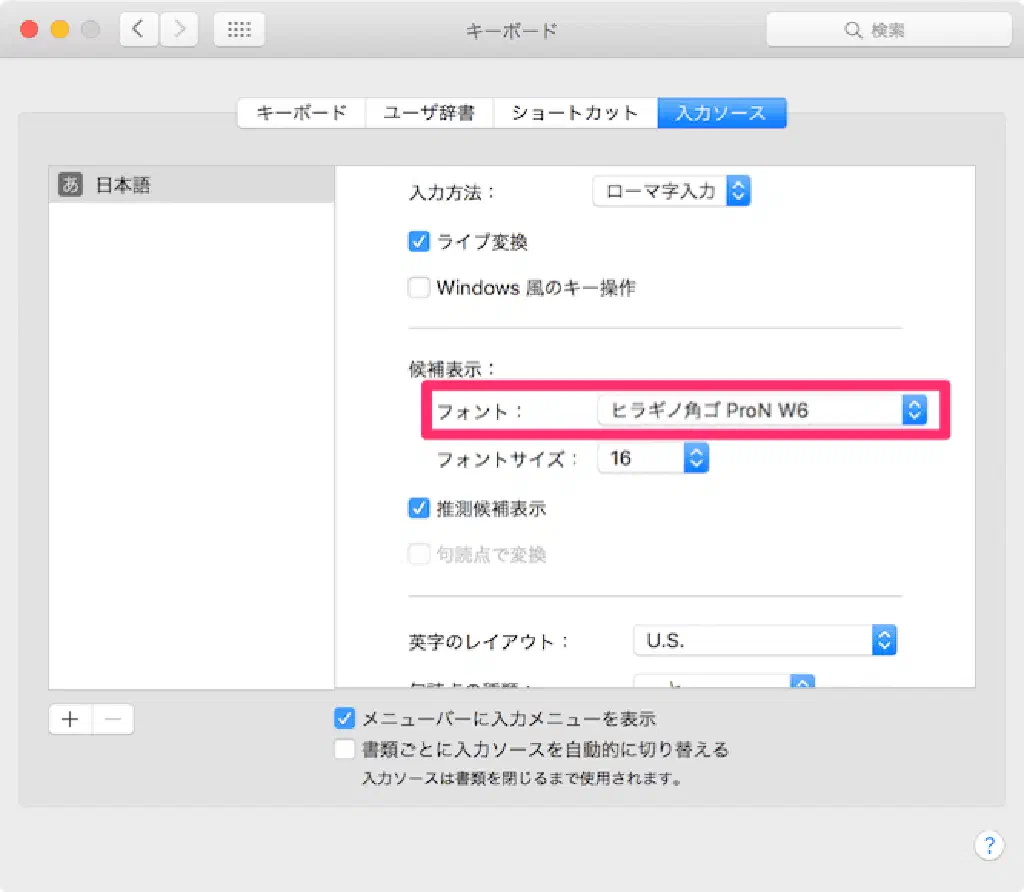Click the forward navigation arrow
Screen dimensions: 1024x892
(179, 30)
